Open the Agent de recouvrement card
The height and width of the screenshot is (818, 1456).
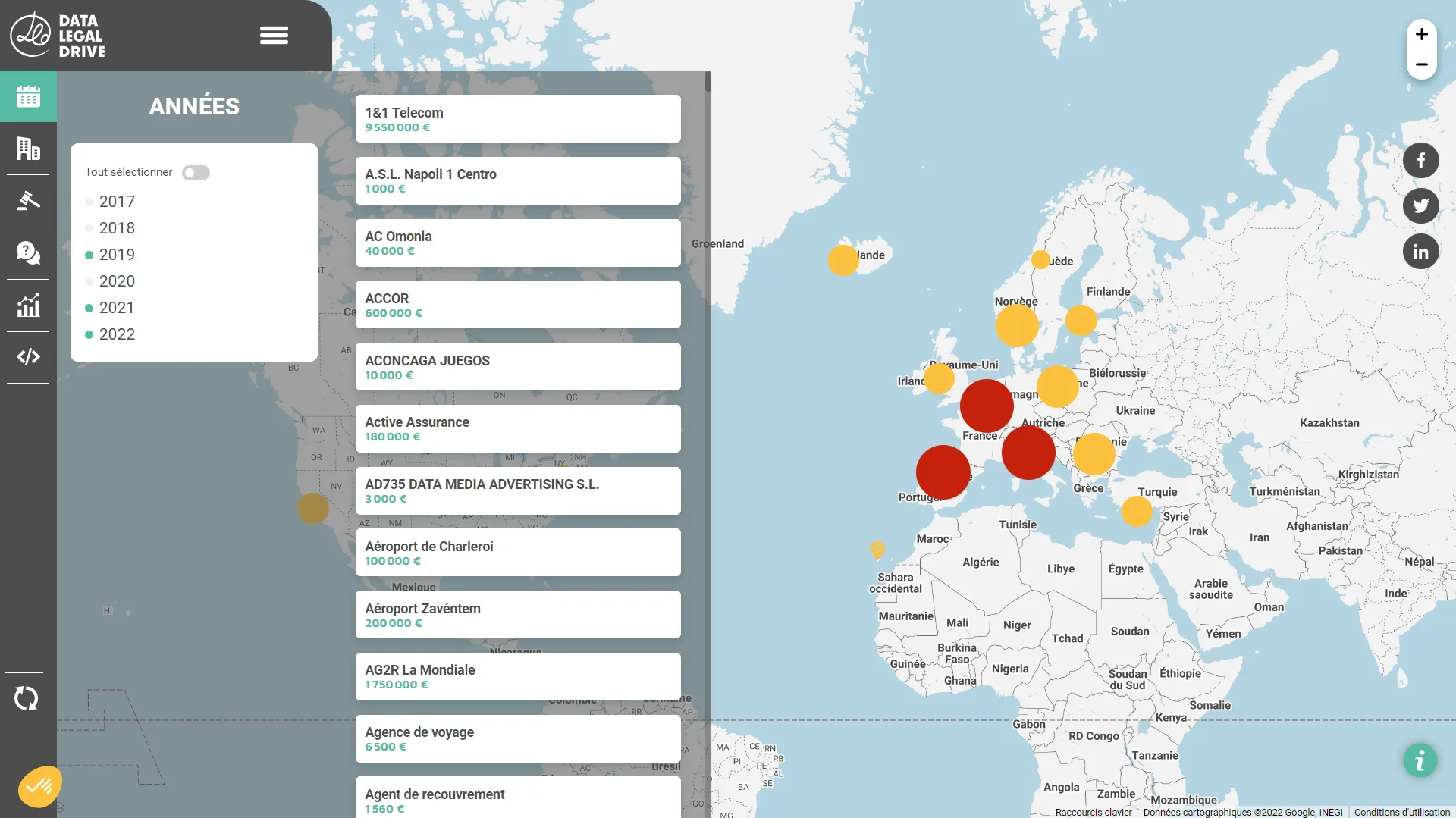pyautogui.click(x=518, y=798)
